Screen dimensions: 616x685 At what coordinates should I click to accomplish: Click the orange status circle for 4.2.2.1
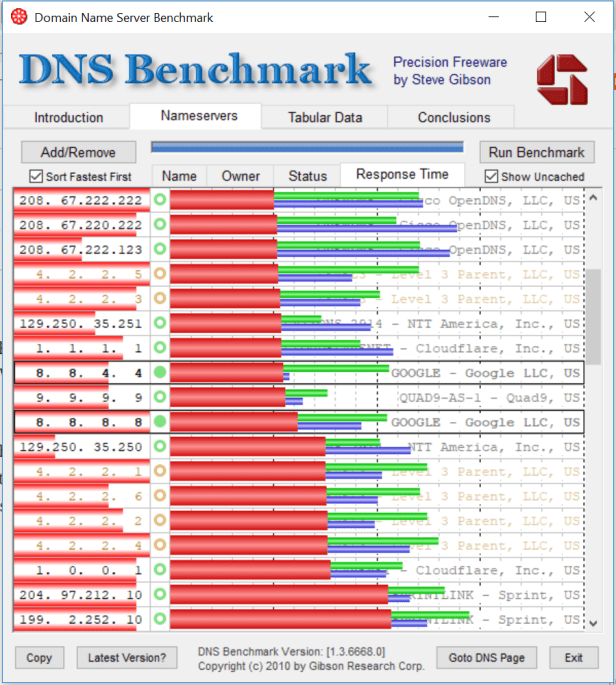(160, 471)
